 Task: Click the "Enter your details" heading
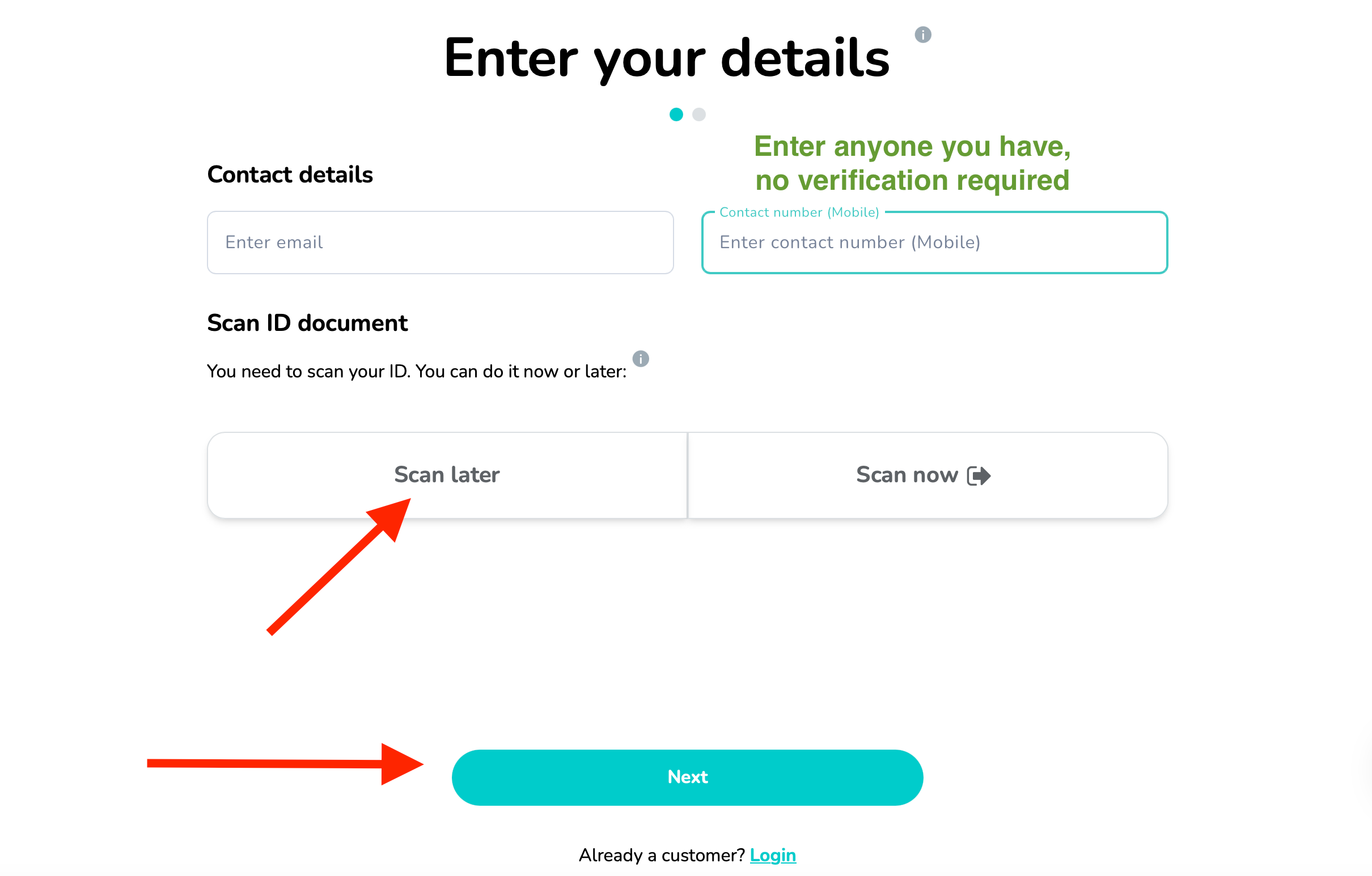(x=666, y=58)
